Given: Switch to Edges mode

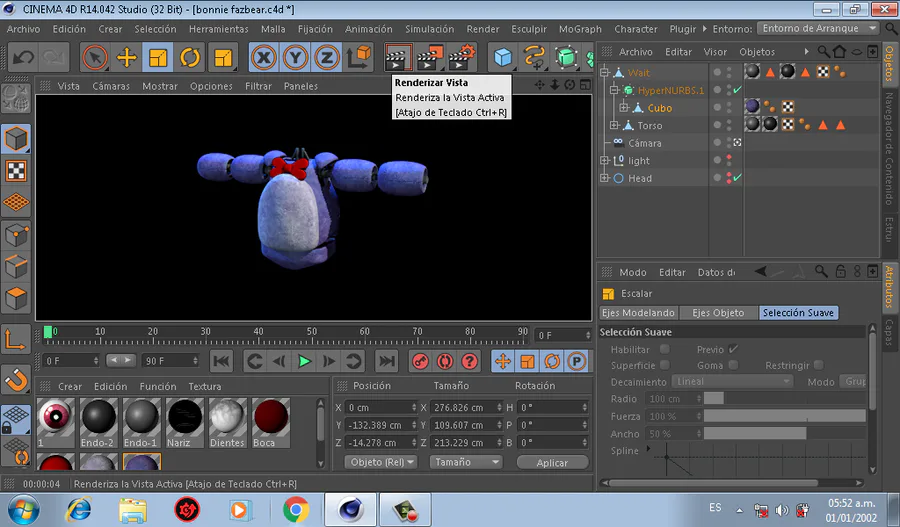Looking at the screenshot, I should click(x=16, y=266).
